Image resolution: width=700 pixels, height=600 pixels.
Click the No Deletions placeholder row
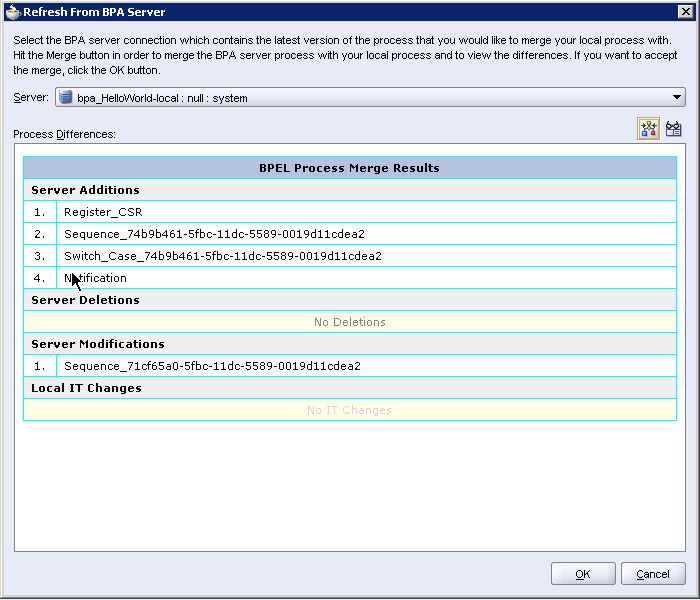point(349,322)
